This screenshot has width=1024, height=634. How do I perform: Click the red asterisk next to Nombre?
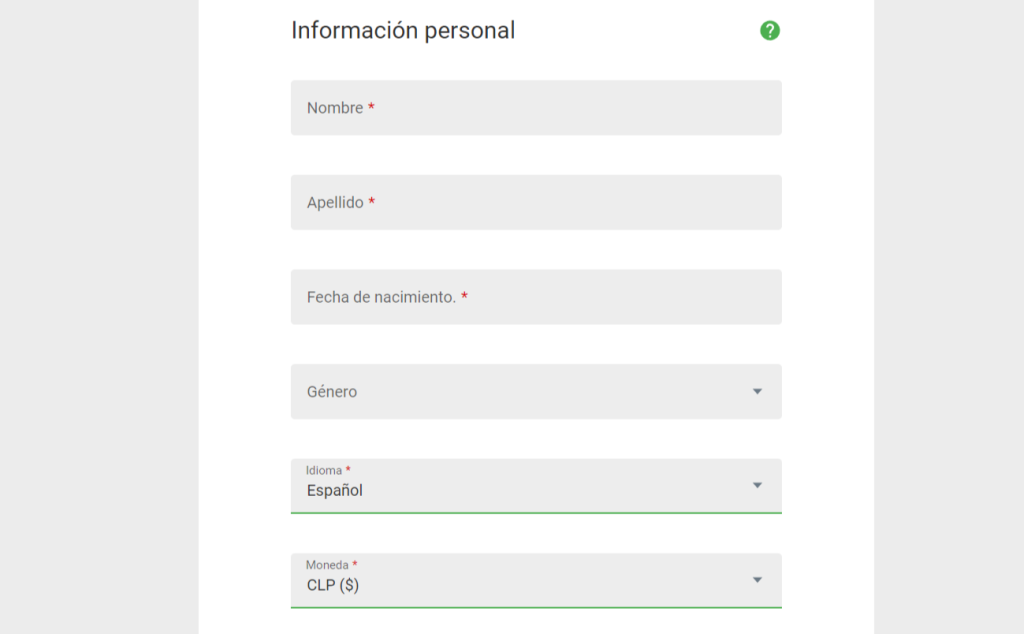[371, 107]
